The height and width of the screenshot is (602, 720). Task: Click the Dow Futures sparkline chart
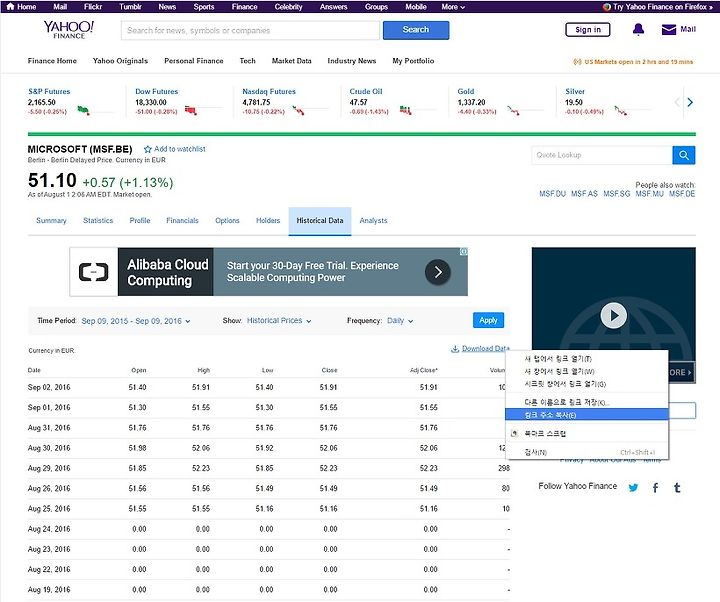202,110
